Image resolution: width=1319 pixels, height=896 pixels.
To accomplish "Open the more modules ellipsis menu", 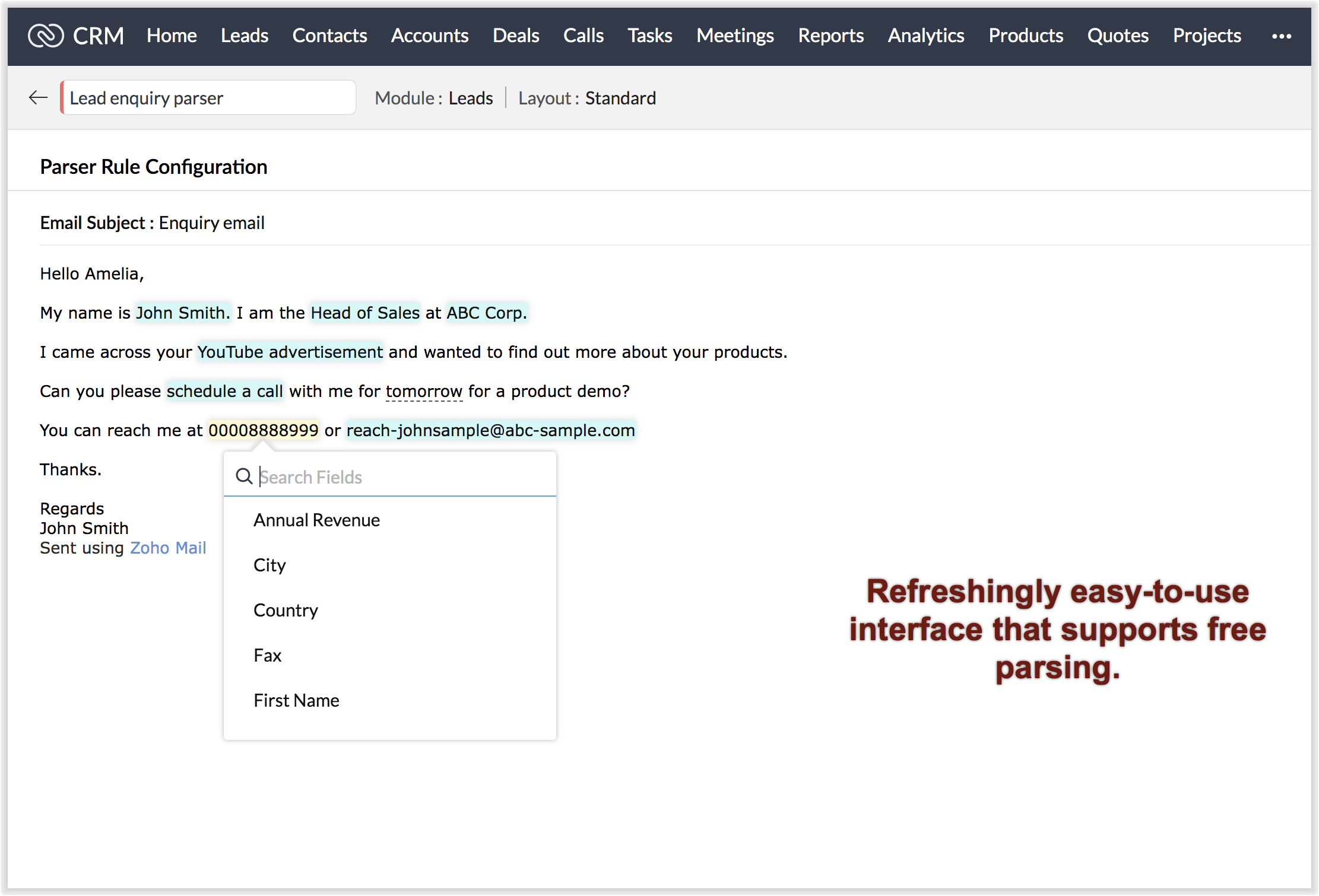I will pyautogui.click(x=1281, y=36).
